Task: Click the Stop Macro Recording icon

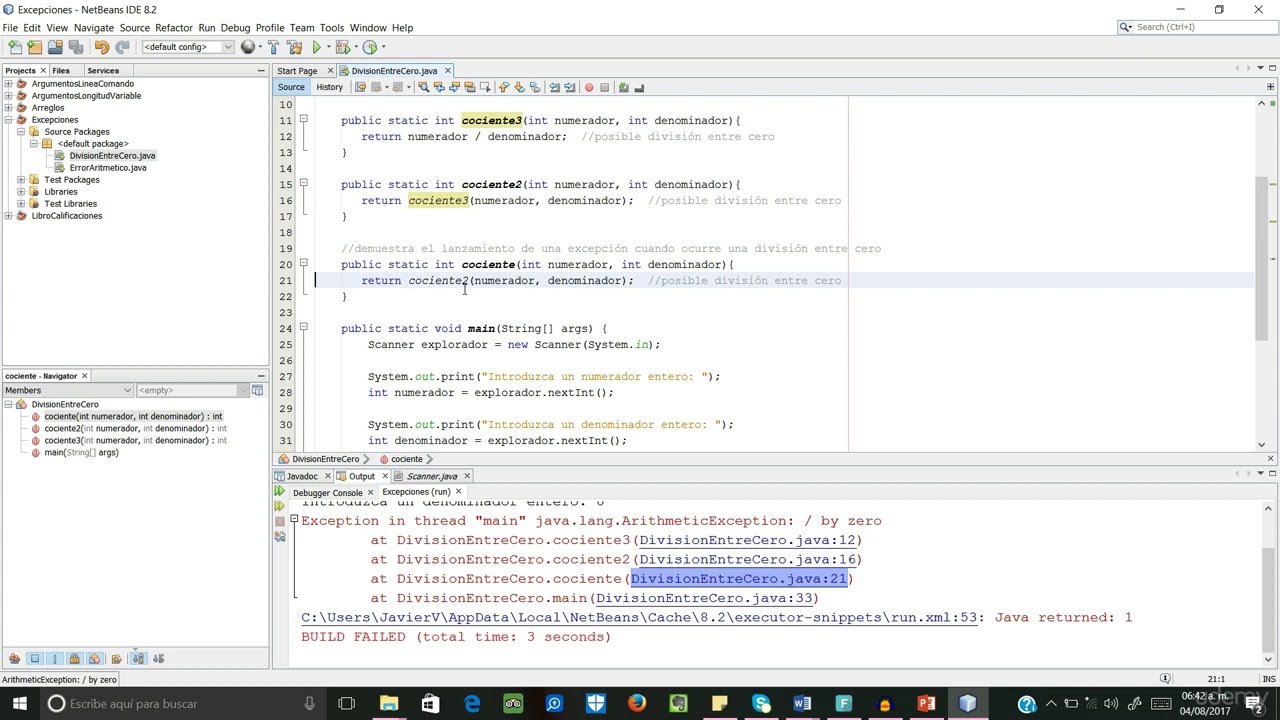Action: tap(604, 87)
